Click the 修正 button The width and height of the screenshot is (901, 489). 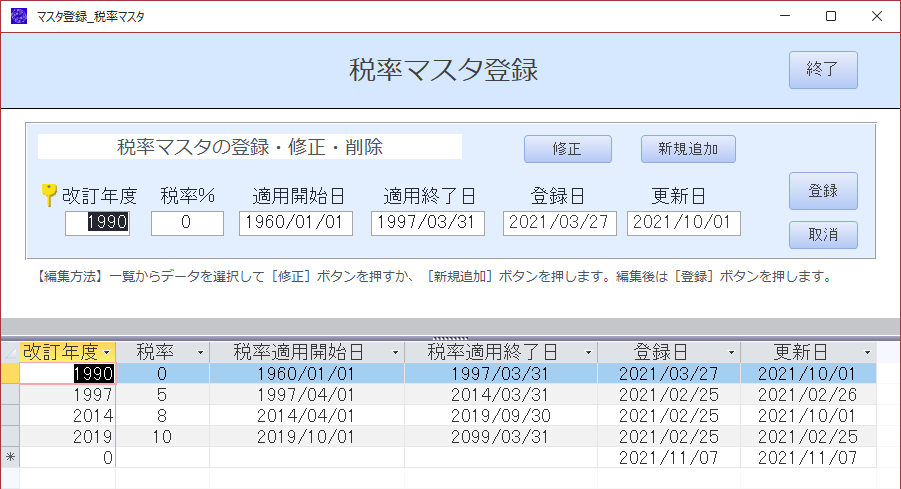click(x=568, y=149)
